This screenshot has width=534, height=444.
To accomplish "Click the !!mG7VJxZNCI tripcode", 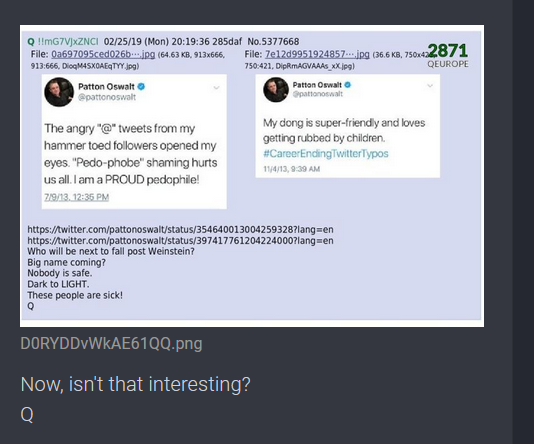I will [x=68, y=42].
